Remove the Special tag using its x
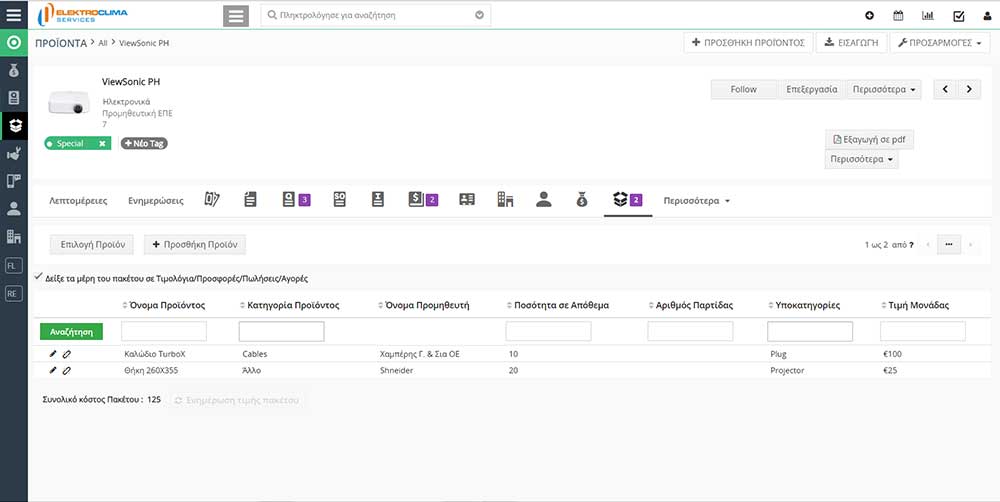Viewport: 1000px width, 502px height. click(x=102, y=144)
